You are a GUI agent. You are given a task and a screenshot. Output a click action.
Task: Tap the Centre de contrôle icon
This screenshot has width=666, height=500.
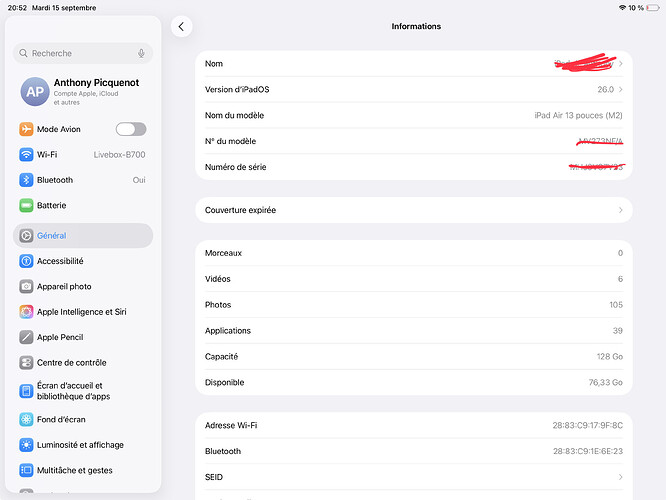(x=26, y=363)
